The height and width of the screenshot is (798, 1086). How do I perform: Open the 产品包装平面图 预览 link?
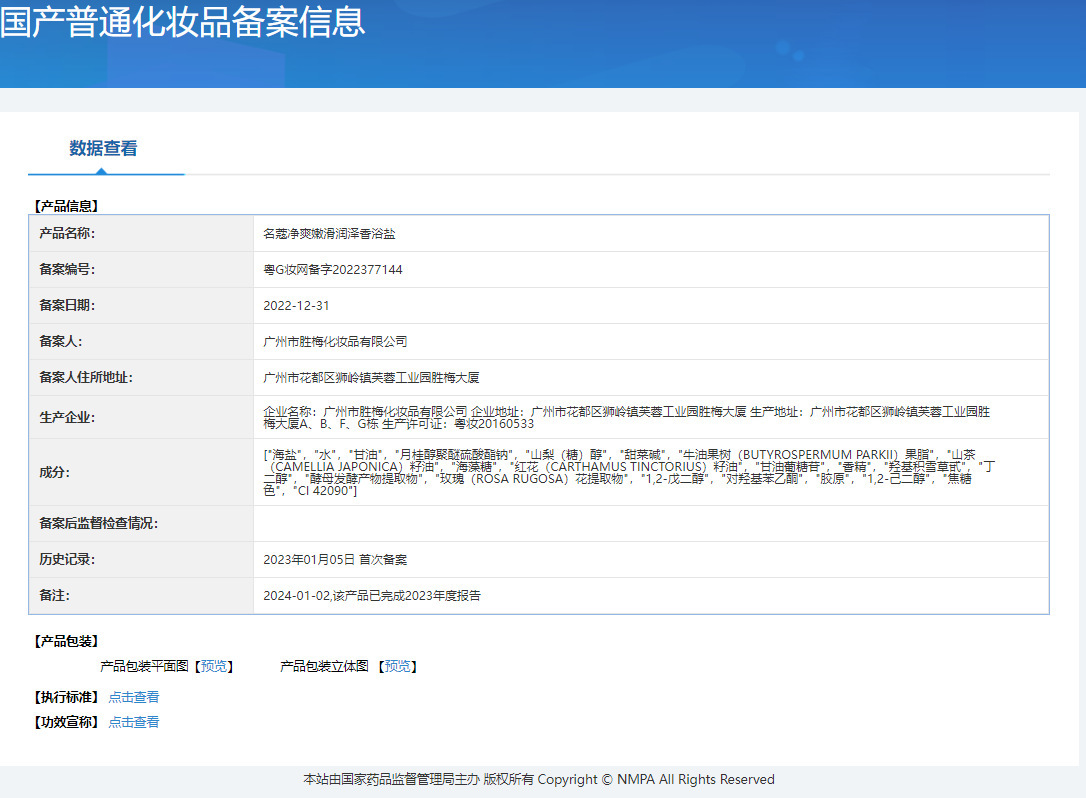[x=213, y=666]
